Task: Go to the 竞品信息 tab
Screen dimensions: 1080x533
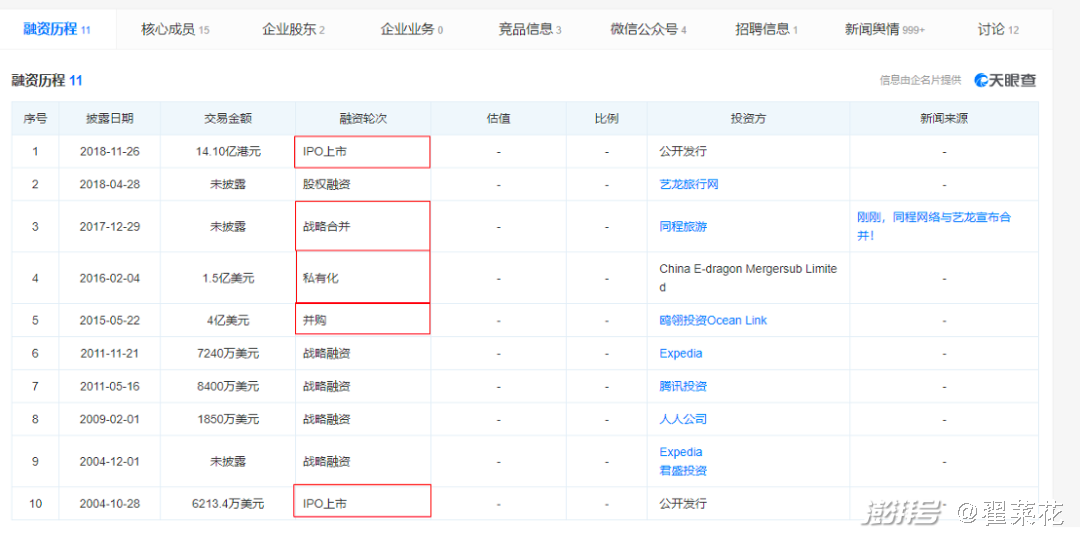Action: pyautogui.click(x=529, y=29)
